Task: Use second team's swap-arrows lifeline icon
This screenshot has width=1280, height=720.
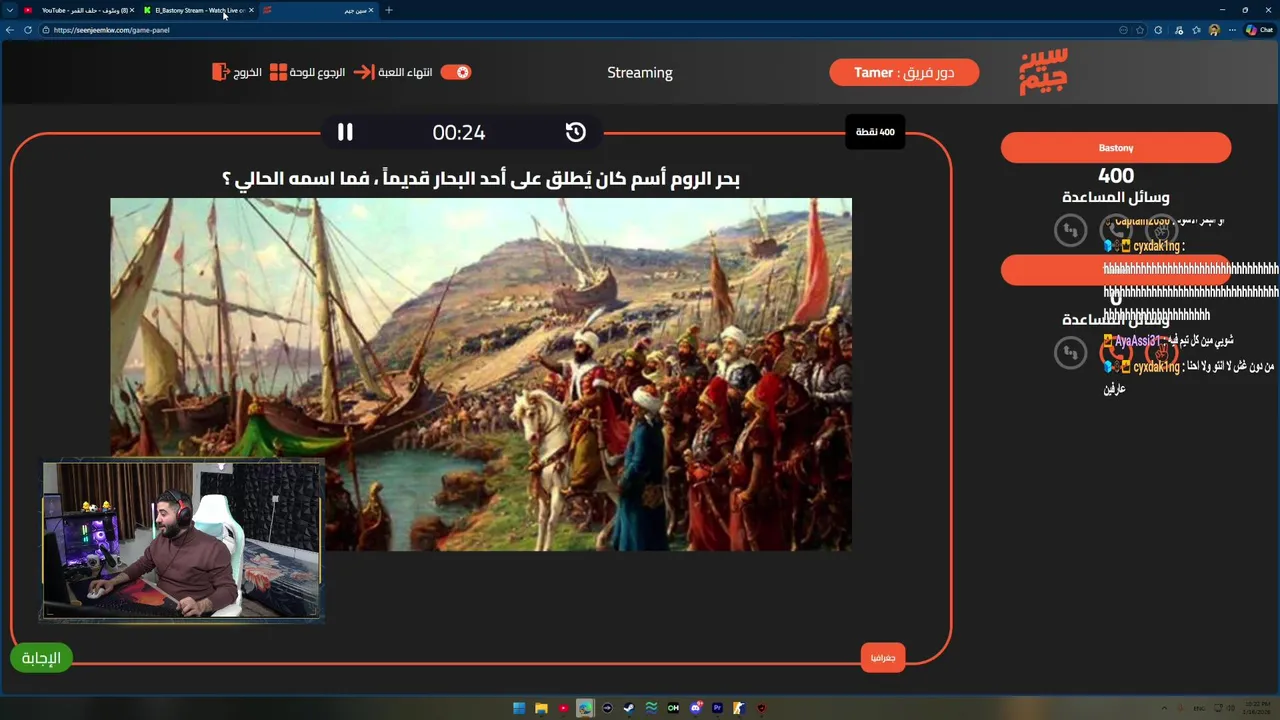Action: 1070,352
